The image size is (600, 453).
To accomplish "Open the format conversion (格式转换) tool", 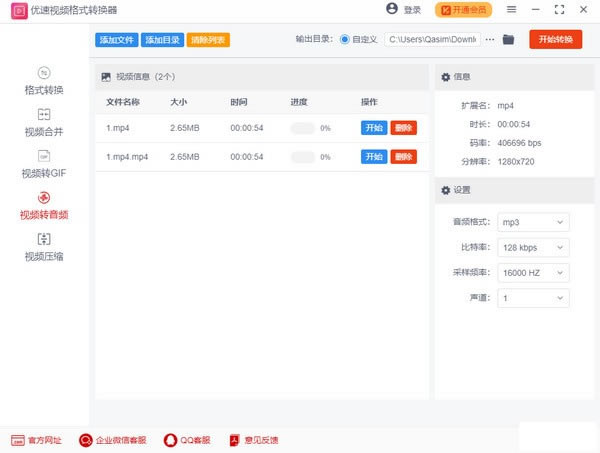I will (43, 80).
